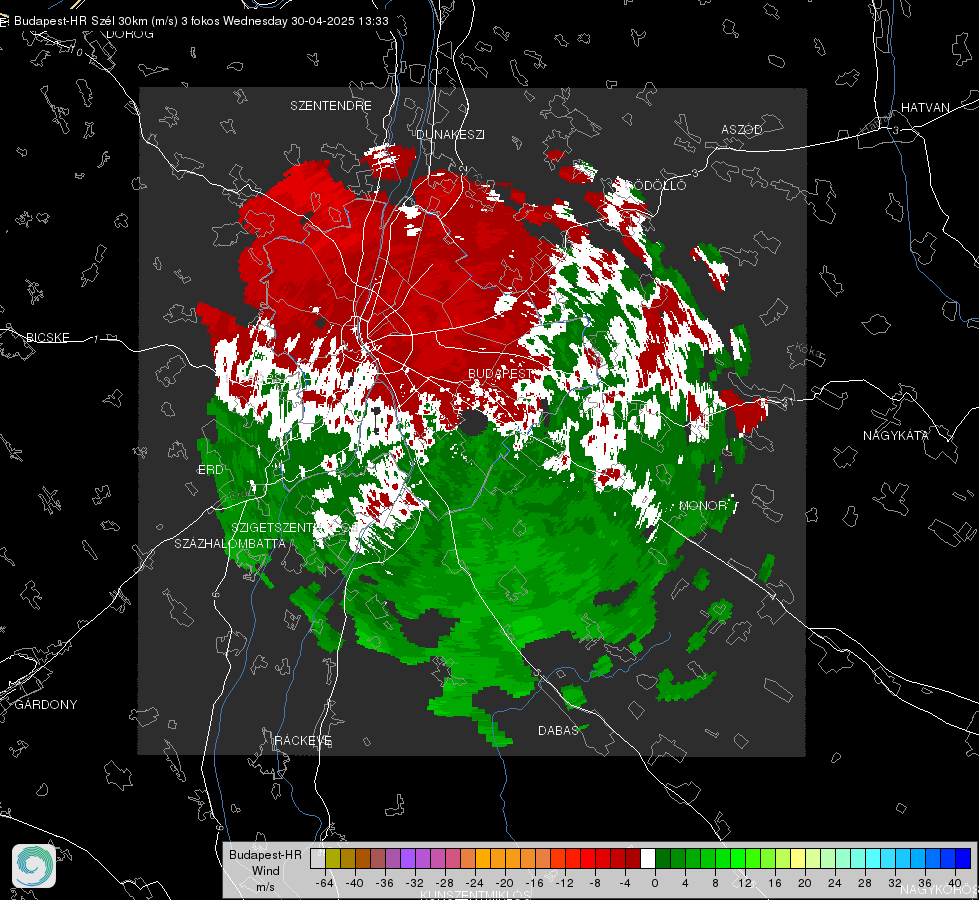Click the BICSKE city label
This screenshot has width=979, height=900.
(x=48, y=337)
